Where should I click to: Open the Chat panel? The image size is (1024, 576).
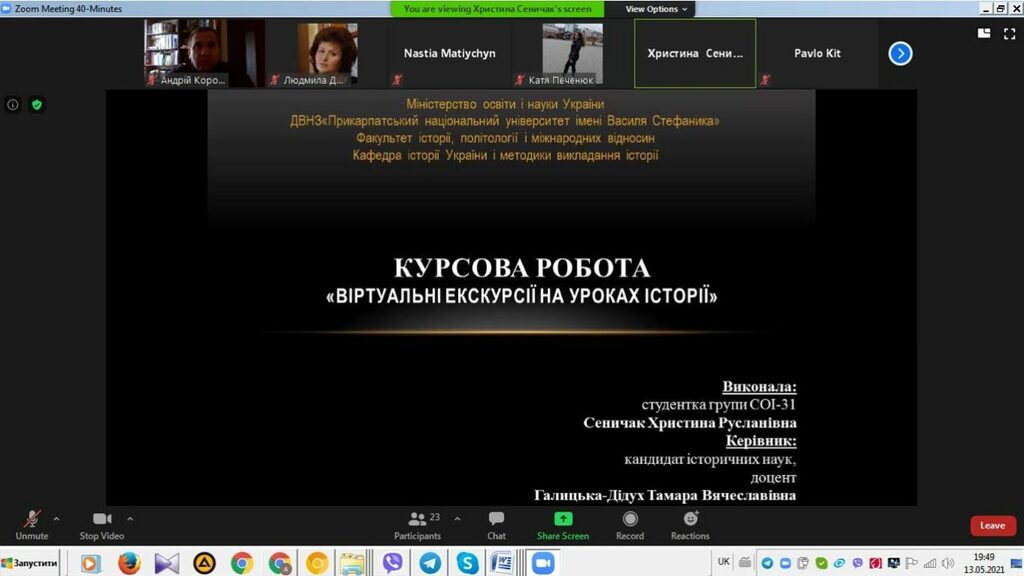coord(496,523)
